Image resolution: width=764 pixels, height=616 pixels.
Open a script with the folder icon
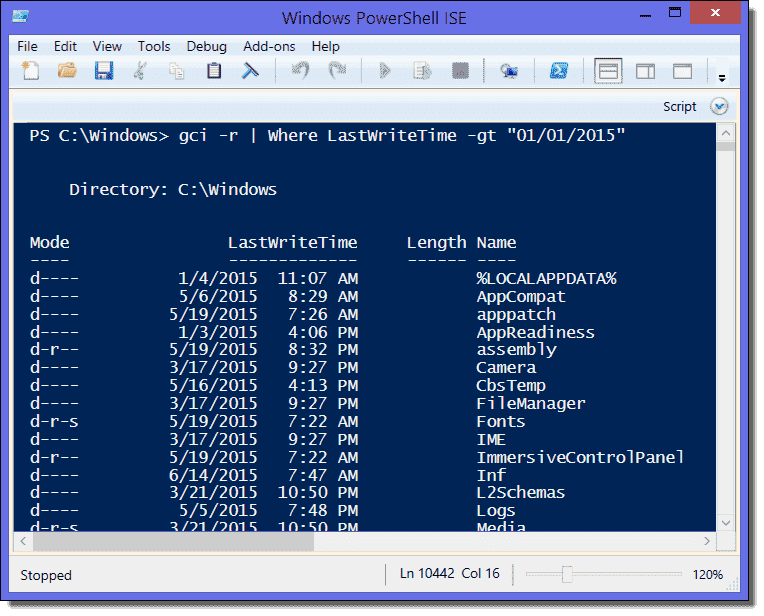67,71
